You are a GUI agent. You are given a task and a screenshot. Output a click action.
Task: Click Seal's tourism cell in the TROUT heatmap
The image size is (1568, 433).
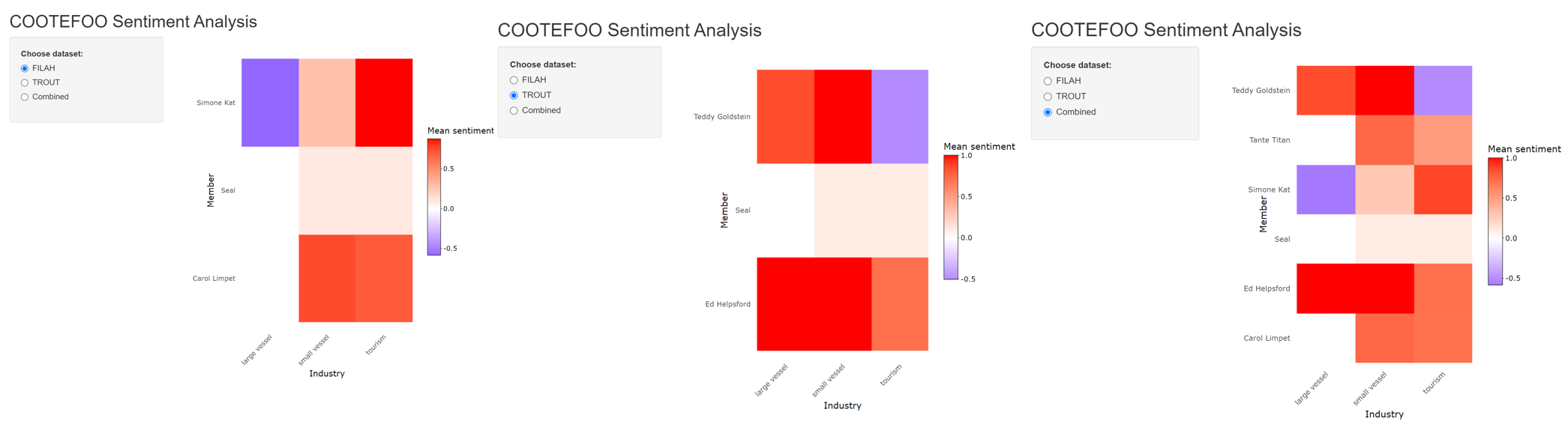point(900,211)
